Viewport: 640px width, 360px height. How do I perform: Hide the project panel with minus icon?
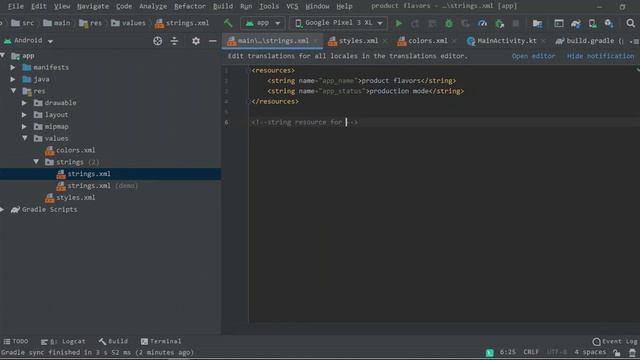pos(213,41)
